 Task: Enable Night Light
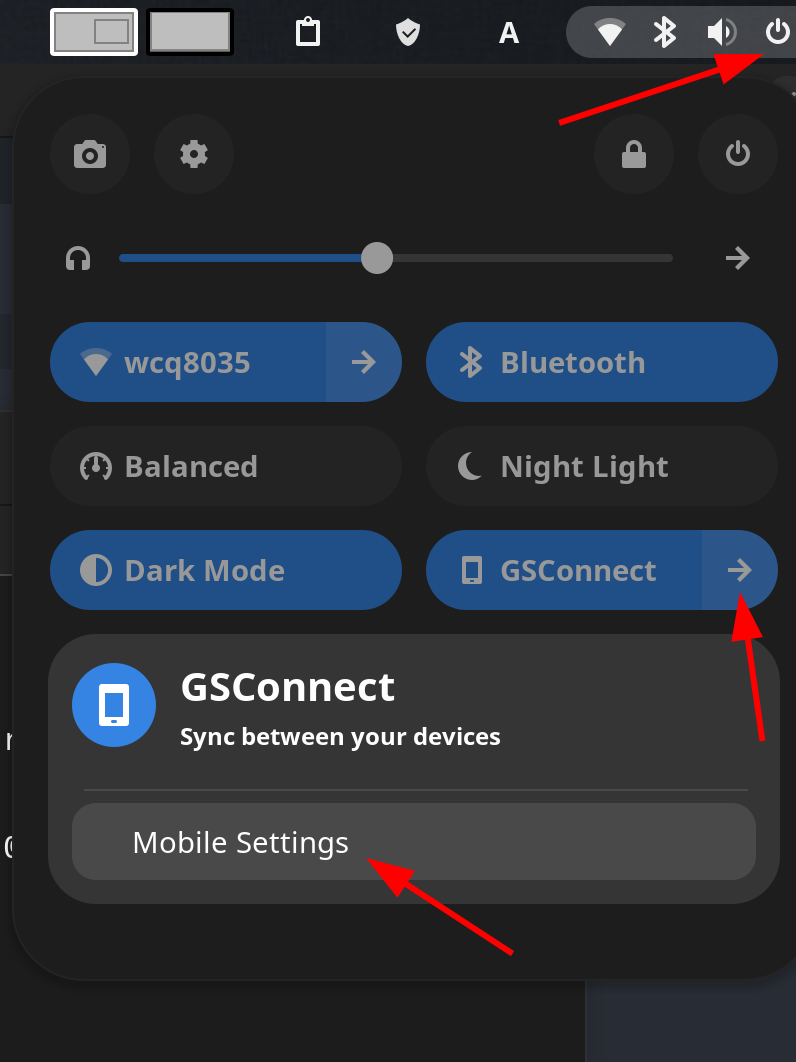602,466
